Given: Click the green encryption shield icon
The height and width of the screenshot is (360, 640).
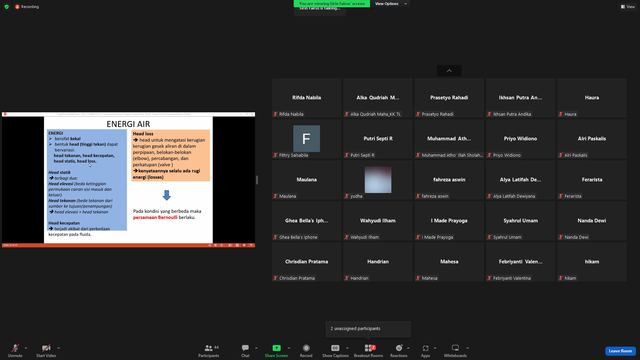Looking at the screenshot, I should tap(7, 7).
